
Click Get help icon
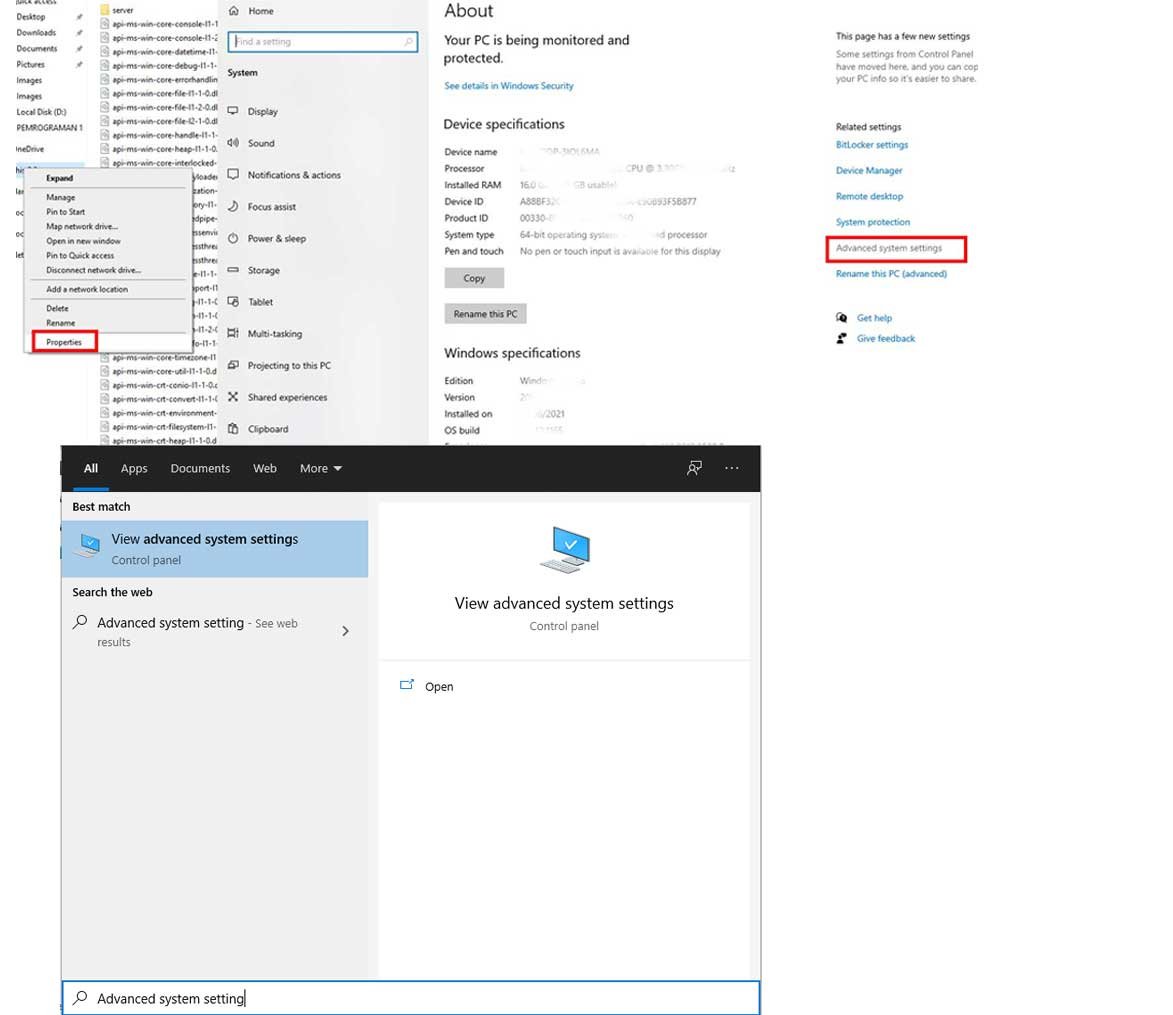842,318
